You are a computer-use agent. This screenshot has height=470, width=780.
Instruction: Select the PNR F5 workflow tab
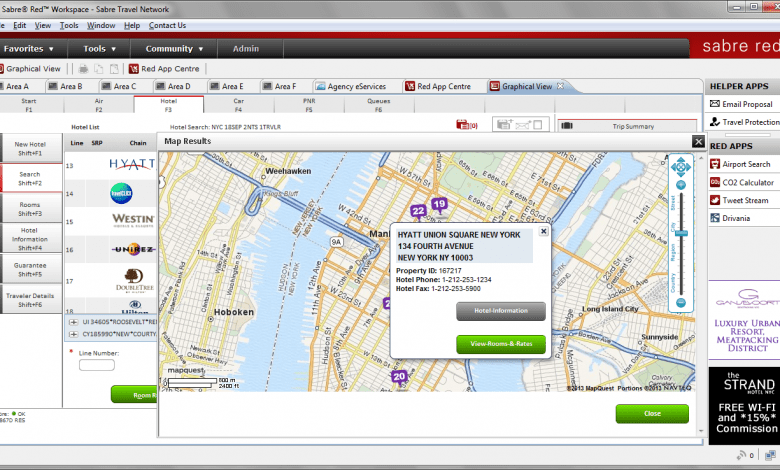click(308, 105)
